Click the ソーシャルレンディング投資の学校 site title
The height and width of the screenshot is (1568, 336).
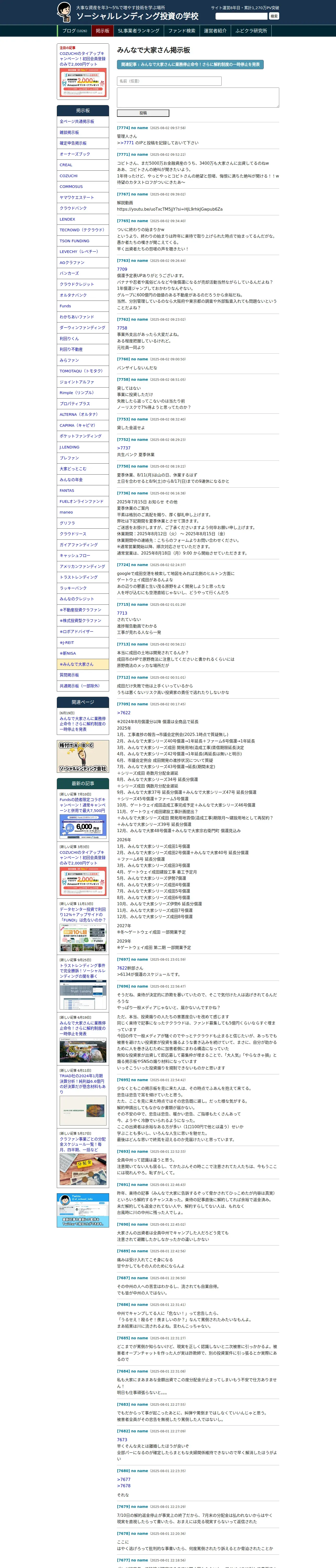coord(137,16)
